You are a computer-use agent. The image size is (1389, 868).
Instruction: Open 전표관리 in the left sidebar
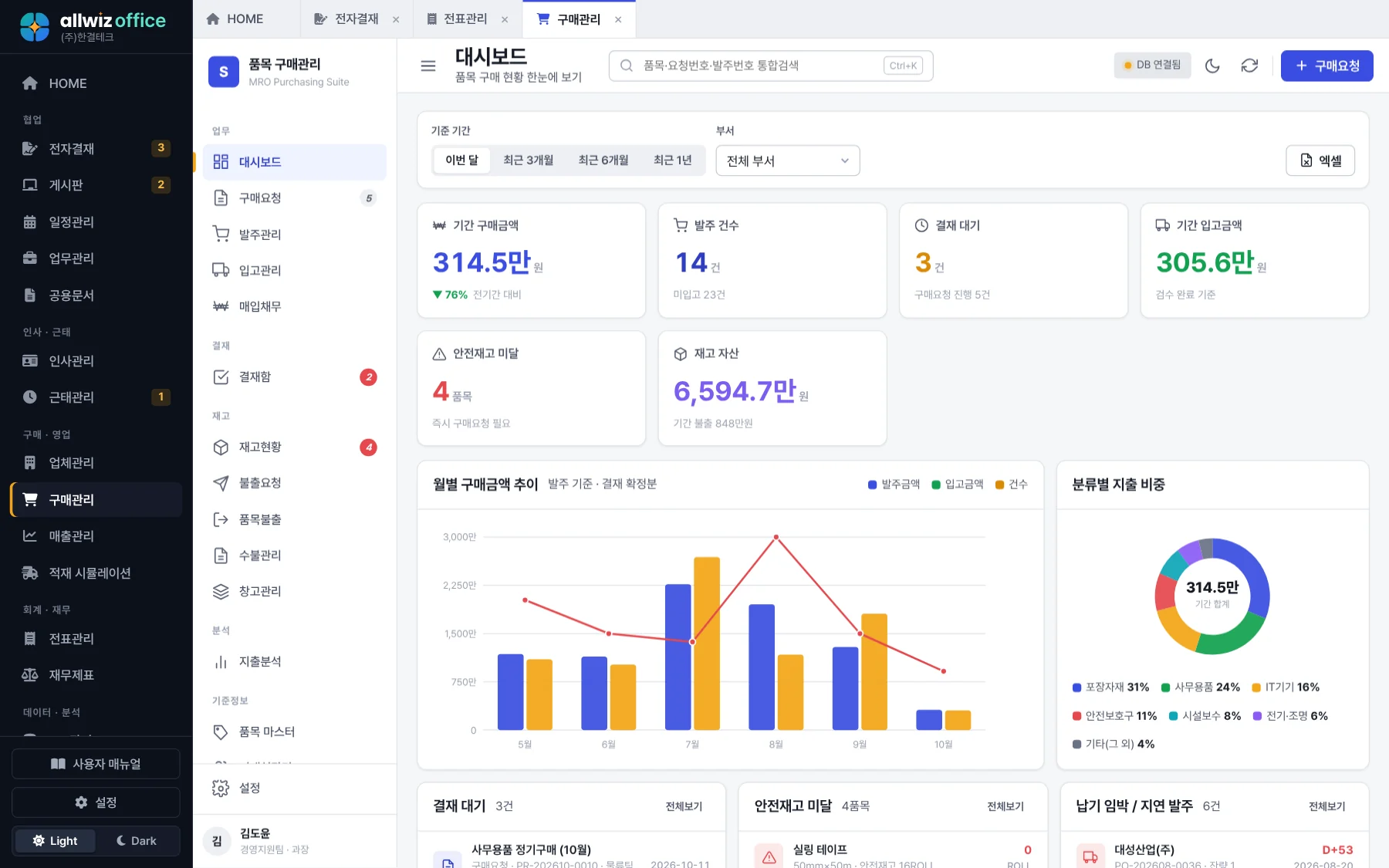pos(96,638)
